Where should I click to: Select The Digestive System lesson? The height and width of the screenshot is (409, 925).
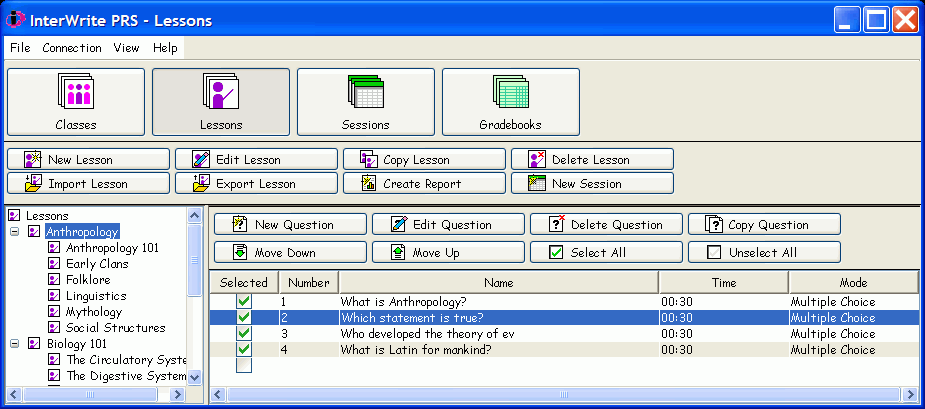tap(126, 375)
